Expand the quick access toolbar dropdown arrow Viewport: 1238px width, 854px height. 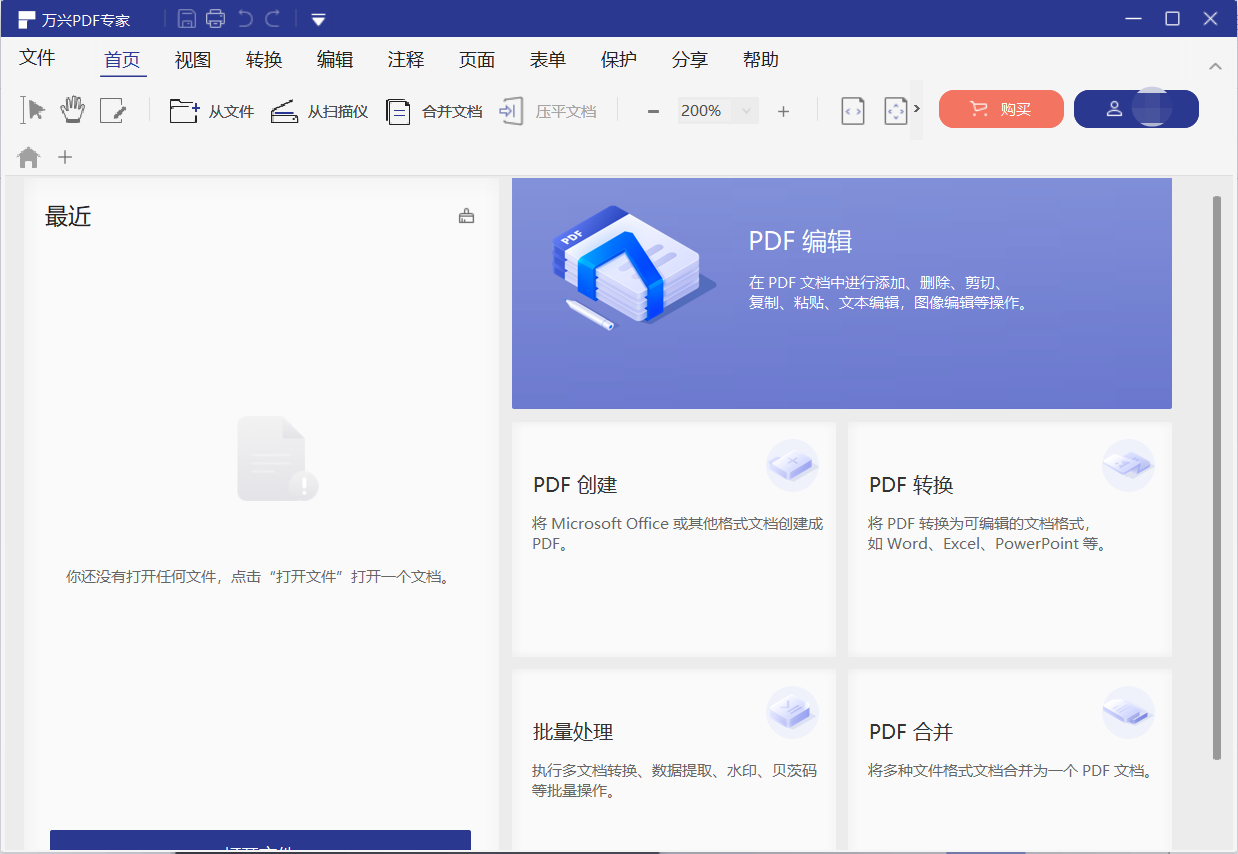coord(318,19)
